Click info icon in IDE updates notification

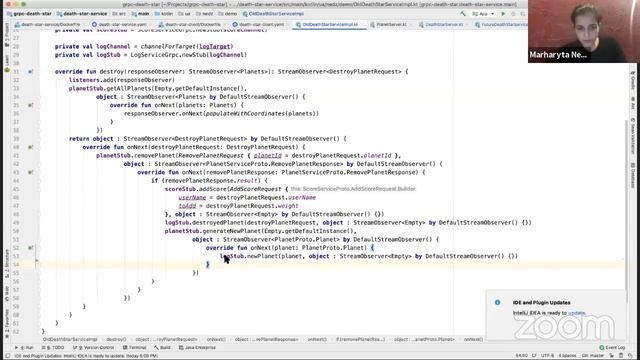497,302
